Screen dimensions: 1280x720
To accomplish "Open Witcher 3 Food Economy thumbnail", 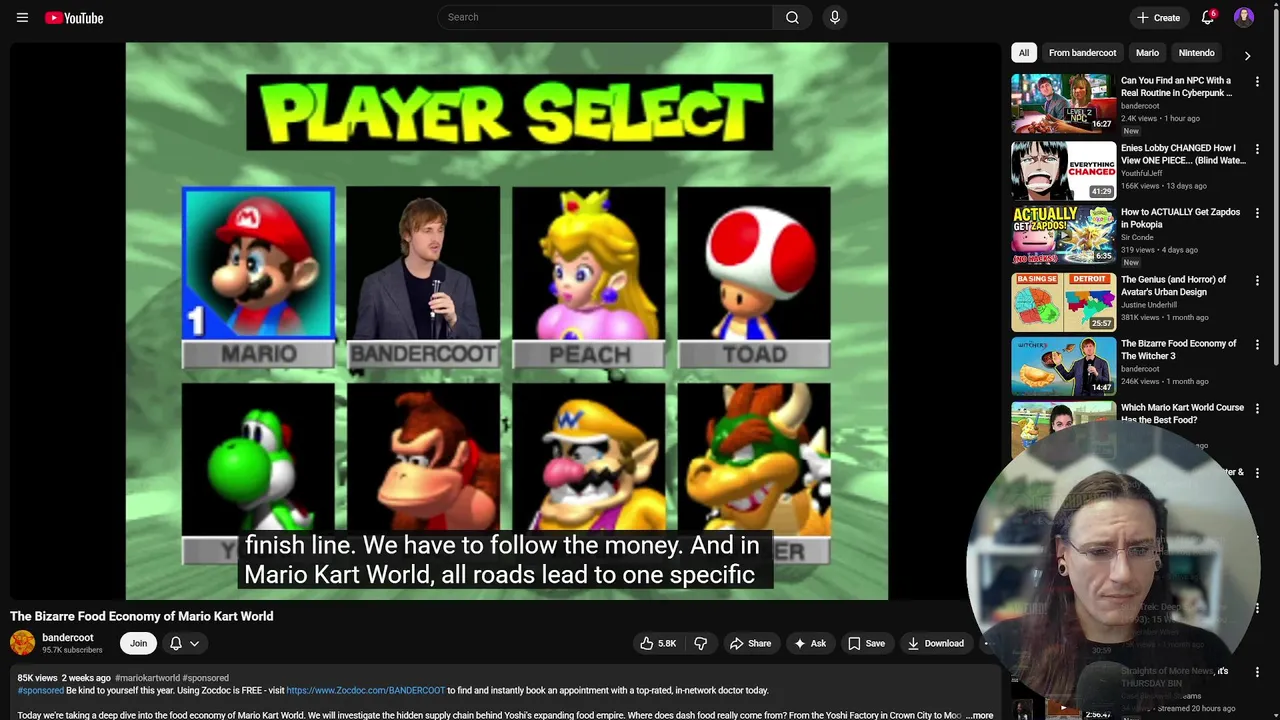I will point(1063,366).
